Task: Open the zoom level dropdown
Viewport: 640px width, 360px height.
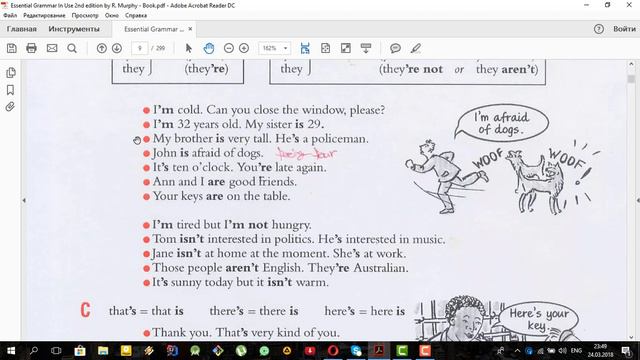Action: point(285,48)
